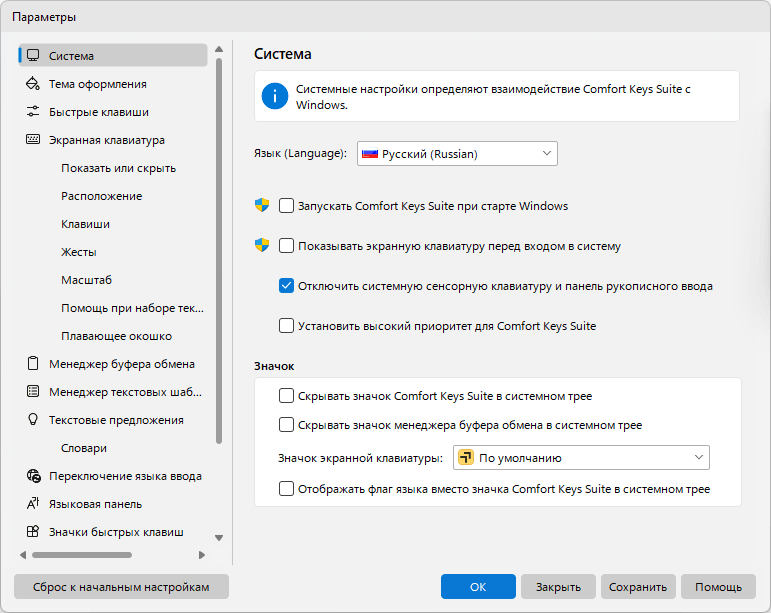Viewport: 771px width, 613px height.
Task: Open Масштаб subsection
Action: pos(87,280)
